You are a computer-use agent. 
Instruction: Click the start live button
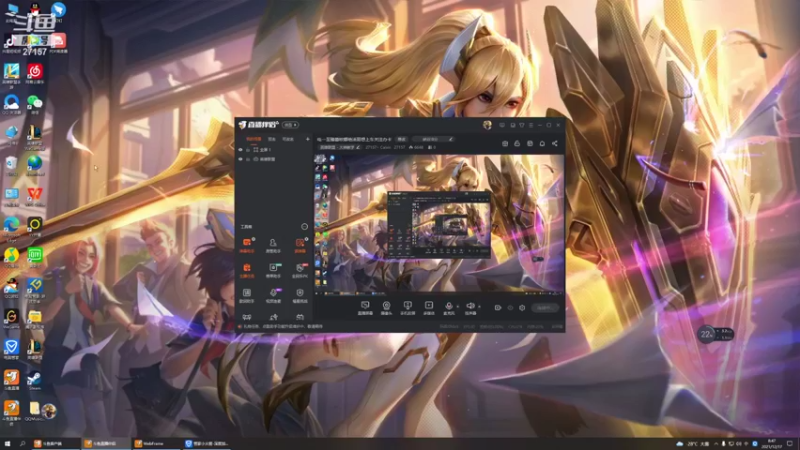click(x=545, y=308)
